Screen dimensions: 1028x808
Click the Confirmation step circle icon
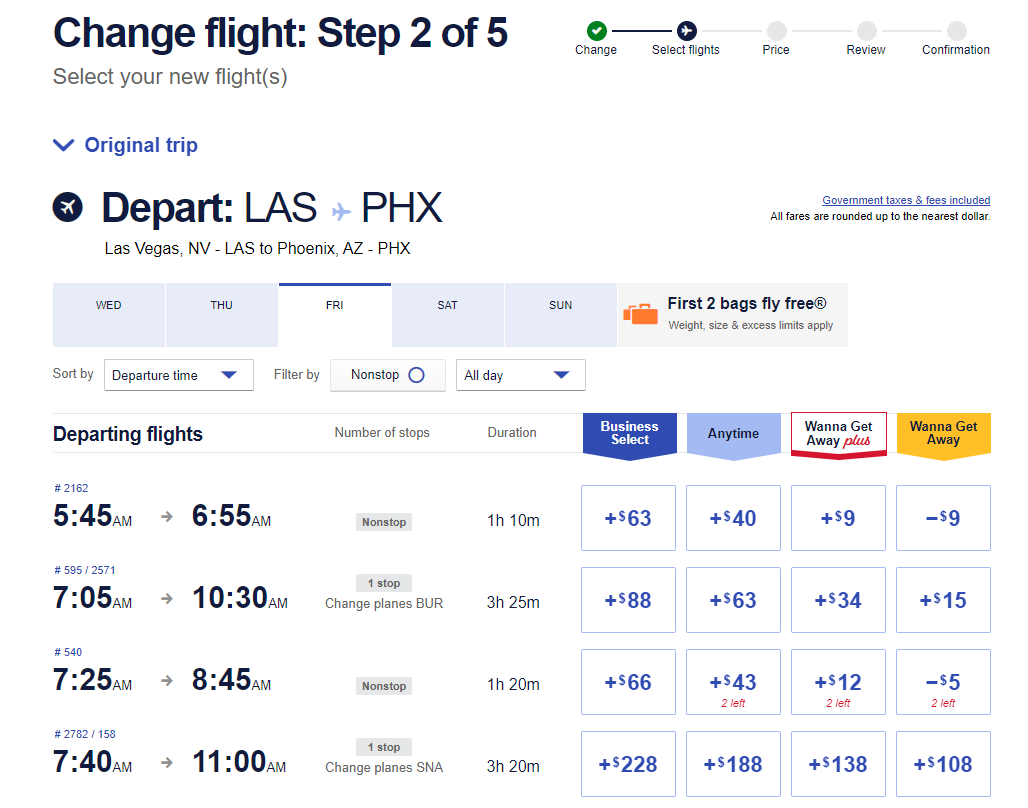(956, 30)
